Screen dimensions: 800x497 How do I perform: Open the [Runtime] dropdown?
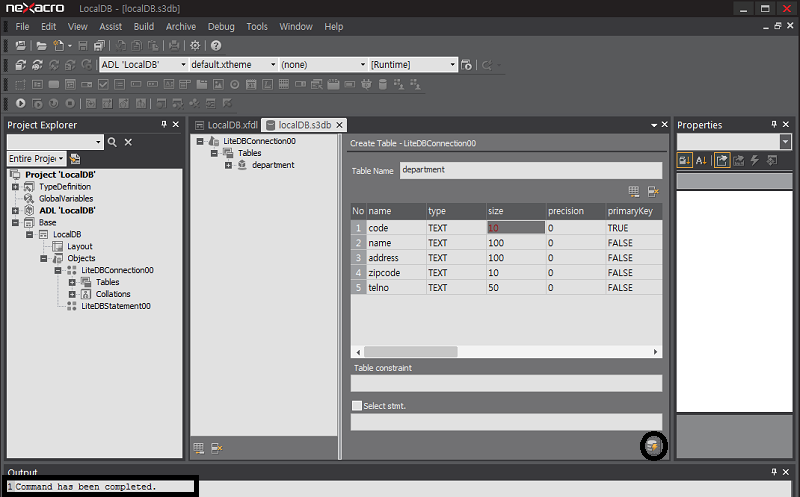[452, 65]
